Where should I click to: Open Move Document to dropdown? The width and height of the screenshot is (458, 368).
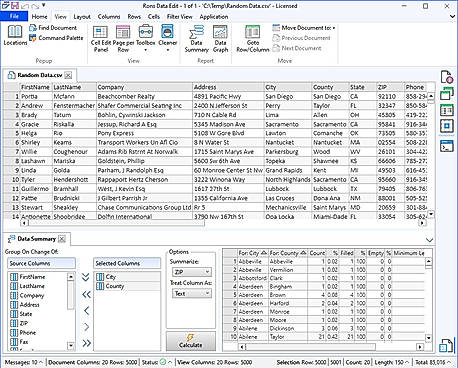pos(304,28)
